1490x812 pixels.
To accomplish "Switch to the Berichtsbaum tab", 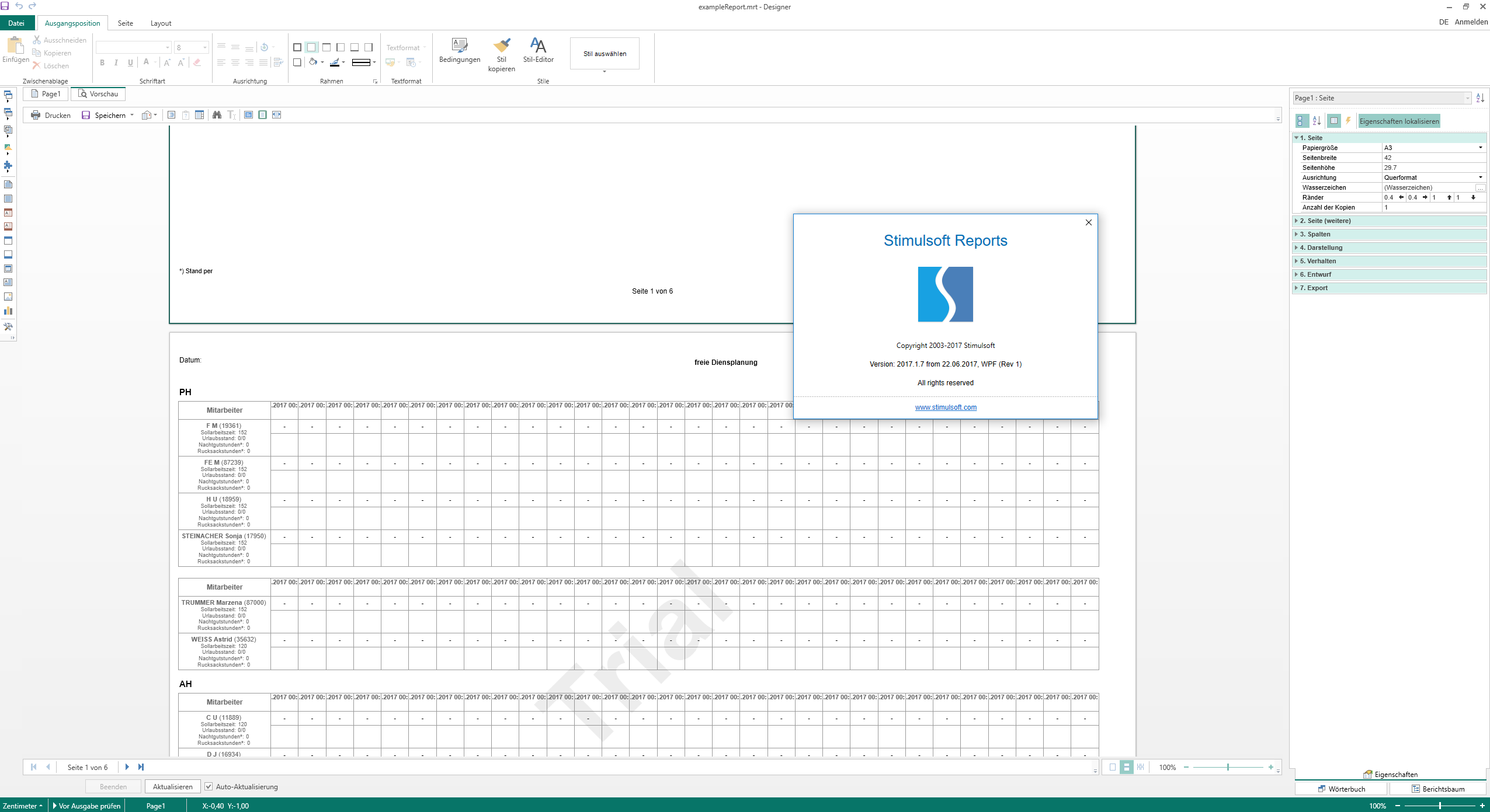I will point(1437,789).
